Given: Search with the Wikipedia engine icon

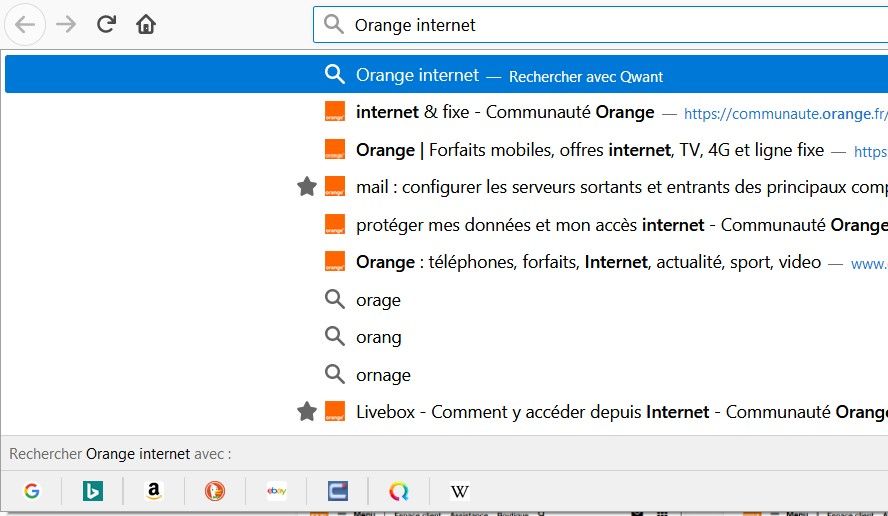Looking at the screenshot, I should tap(460, 491).
